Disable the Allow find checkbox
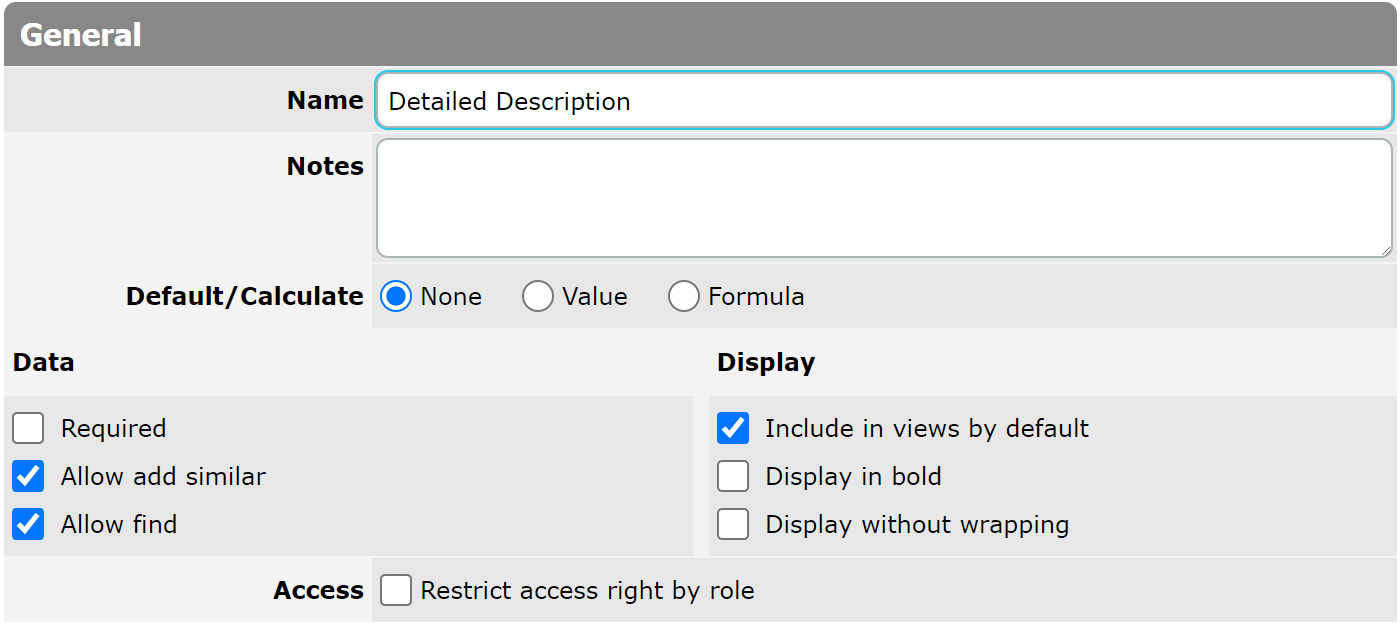 29,525
